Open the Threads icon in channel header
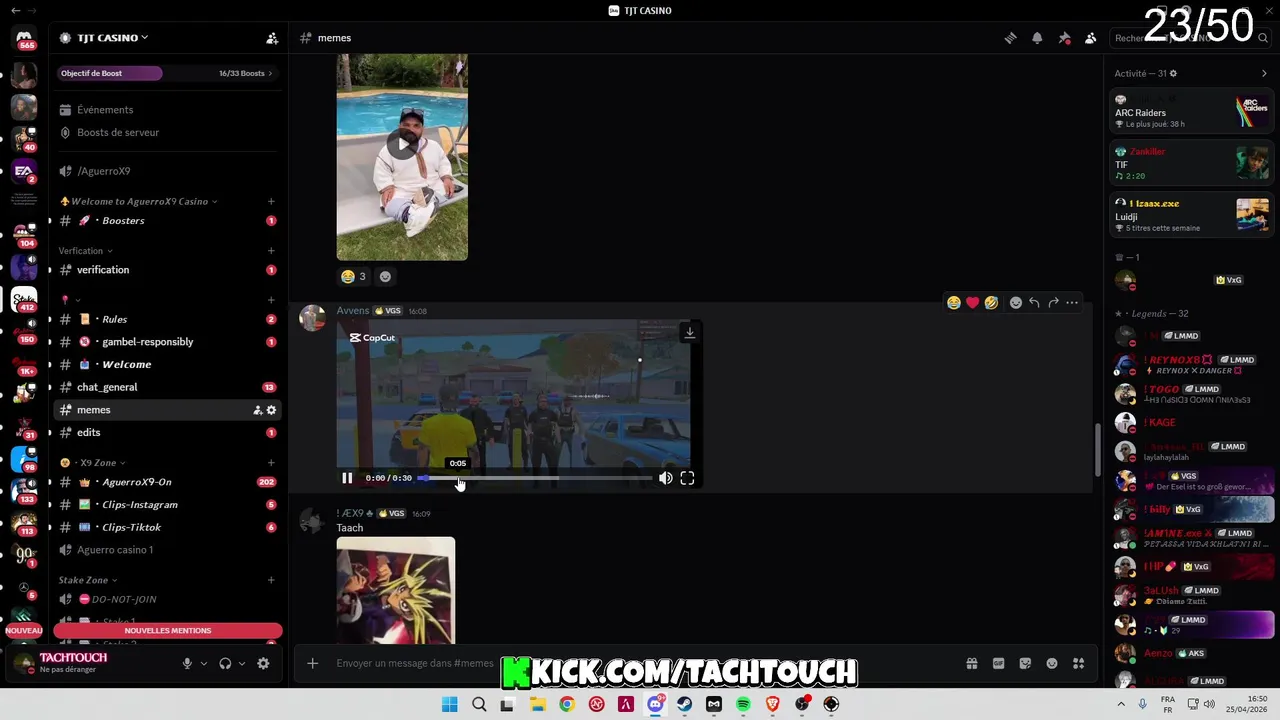This screenshot has width=1280, height=720. [x=1011, y=38]
